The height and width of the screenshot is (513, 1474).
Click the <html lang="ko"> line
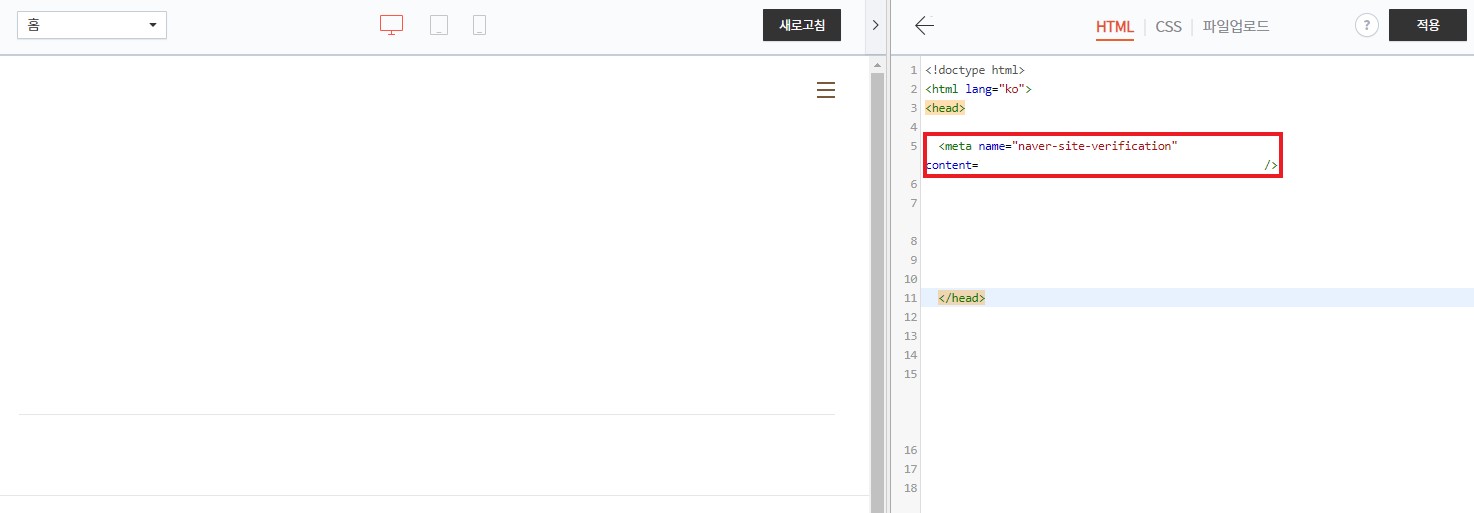[x=978, y=89]
